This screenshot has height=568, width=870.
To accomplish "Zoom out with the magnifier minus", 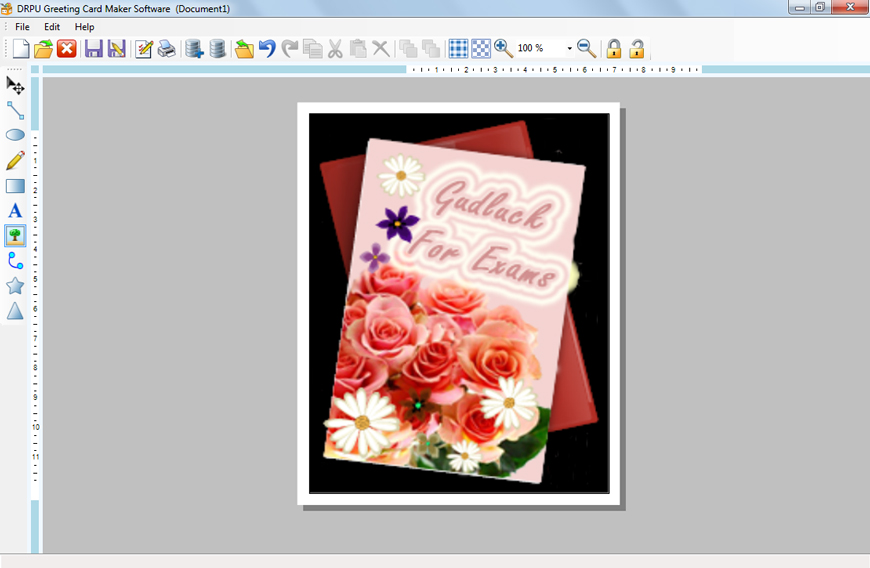I will (586, 49).
